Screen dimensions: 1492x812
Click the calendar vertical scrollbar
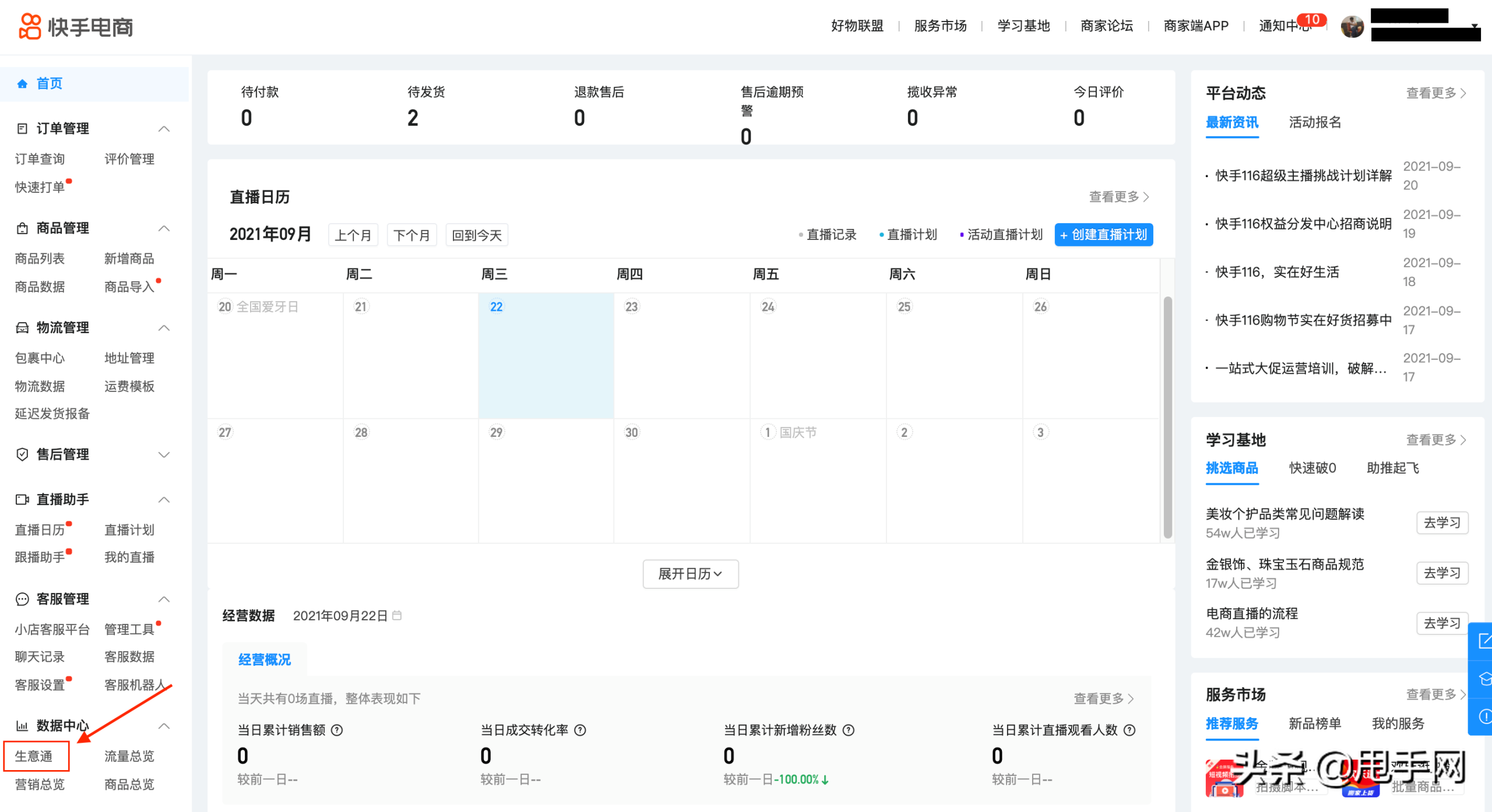pyautogui.click(x=1167, y=417)
